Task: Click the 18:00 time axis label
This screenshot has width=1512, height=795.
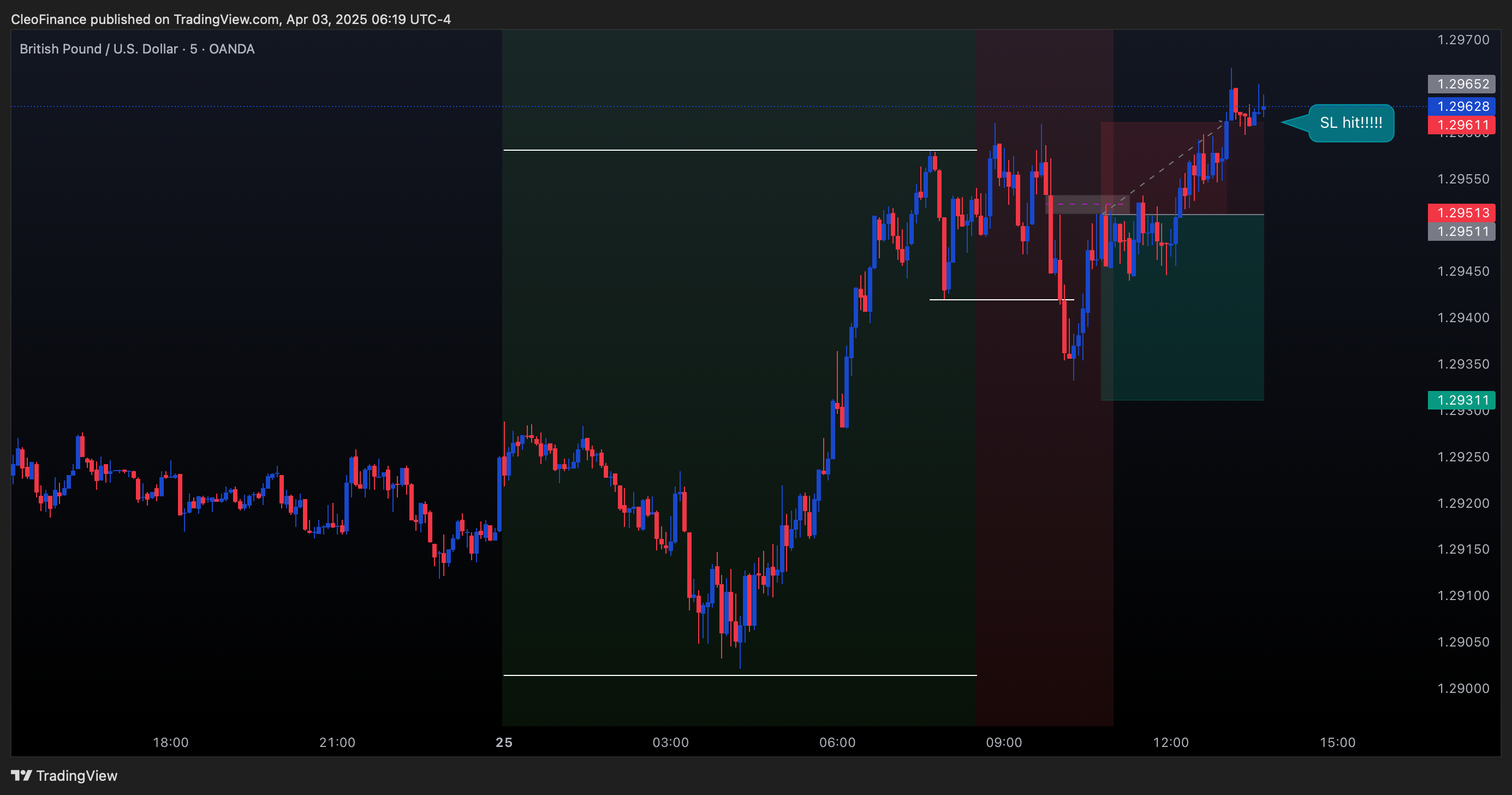Action: [x=171, y=742]
